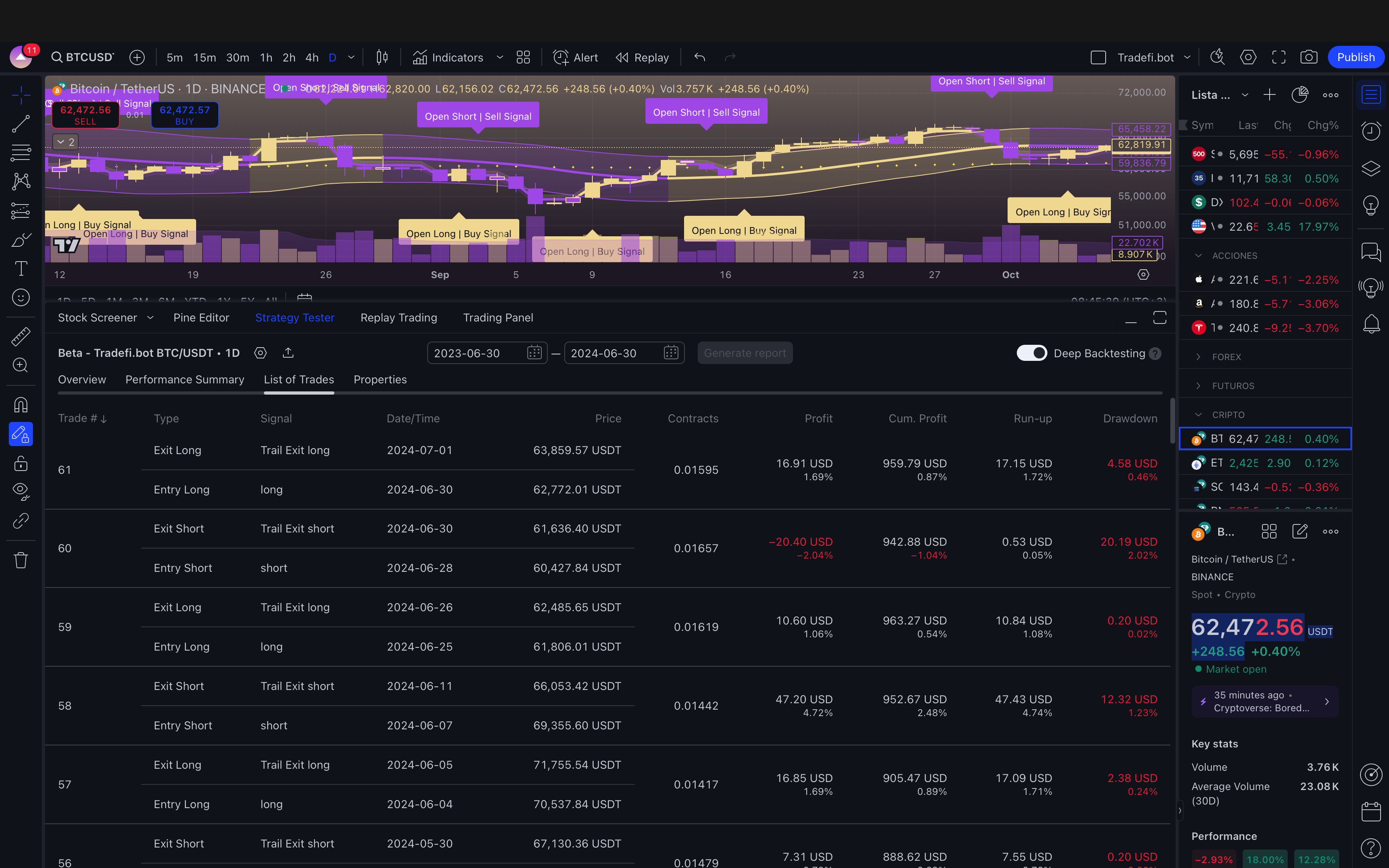Click the magnet mode icon
The height and width of the screenshot is (868, 1389).
(x=21, y=405)
